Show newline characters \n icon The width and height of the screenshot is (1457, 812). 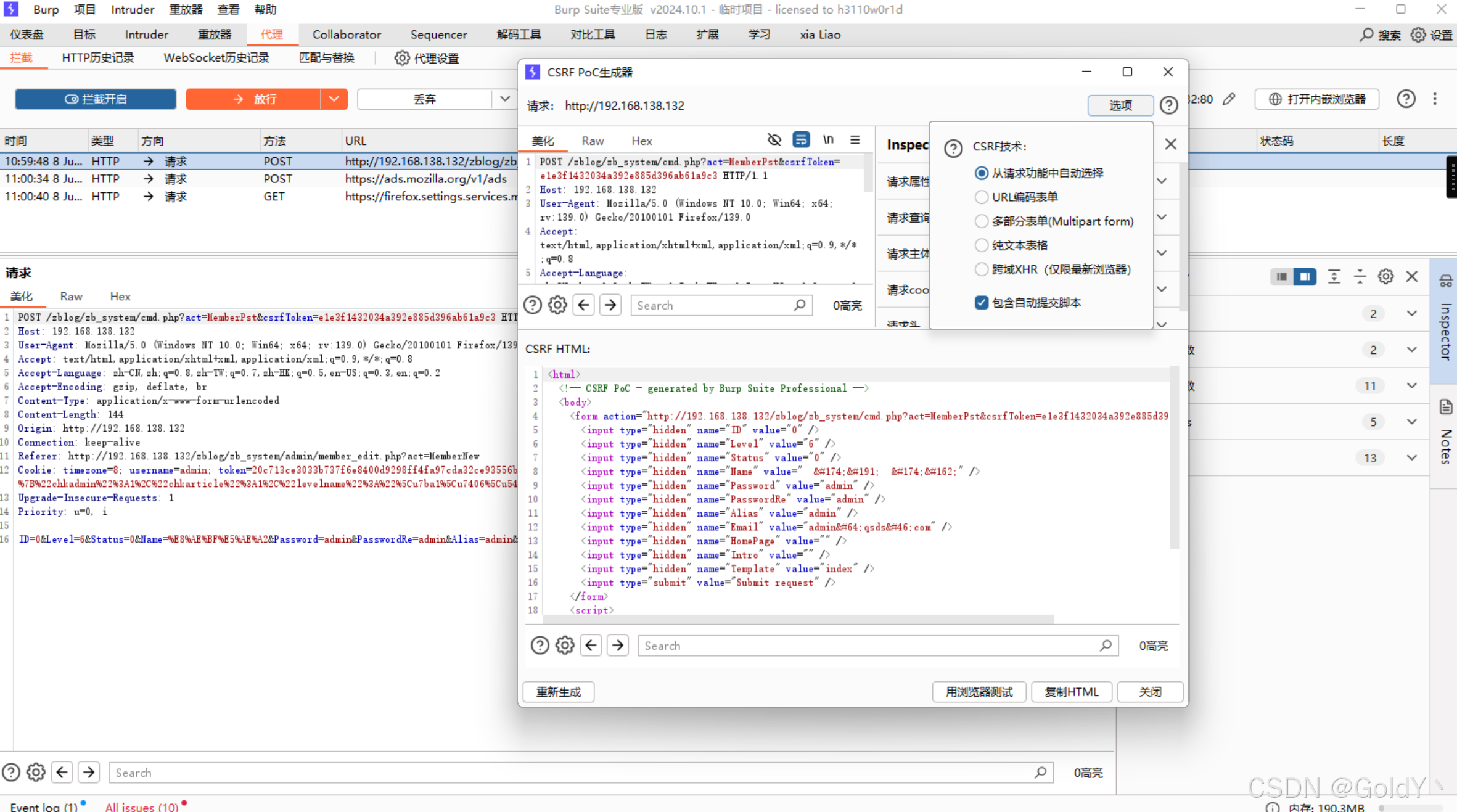(x=828, y=140)
